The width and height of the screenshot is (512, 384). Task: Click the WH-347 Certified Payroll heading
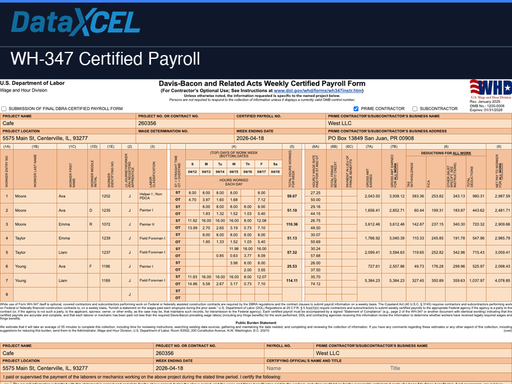105,59
